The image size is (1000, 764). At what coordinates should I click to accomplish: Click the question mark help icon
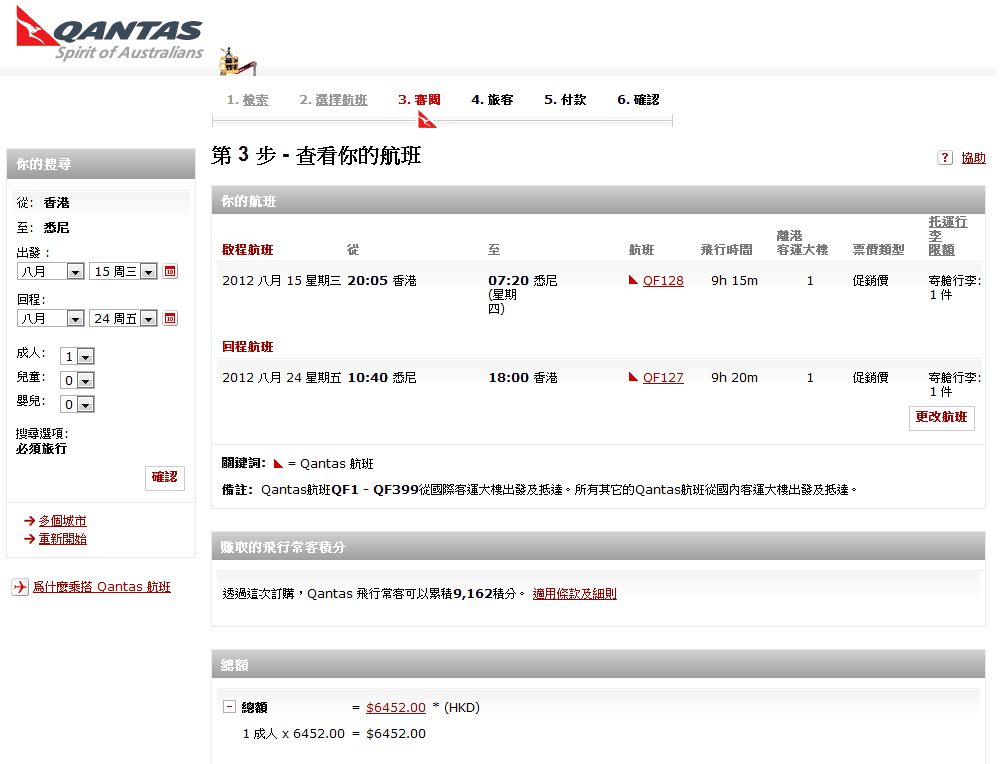pos(944,158)
